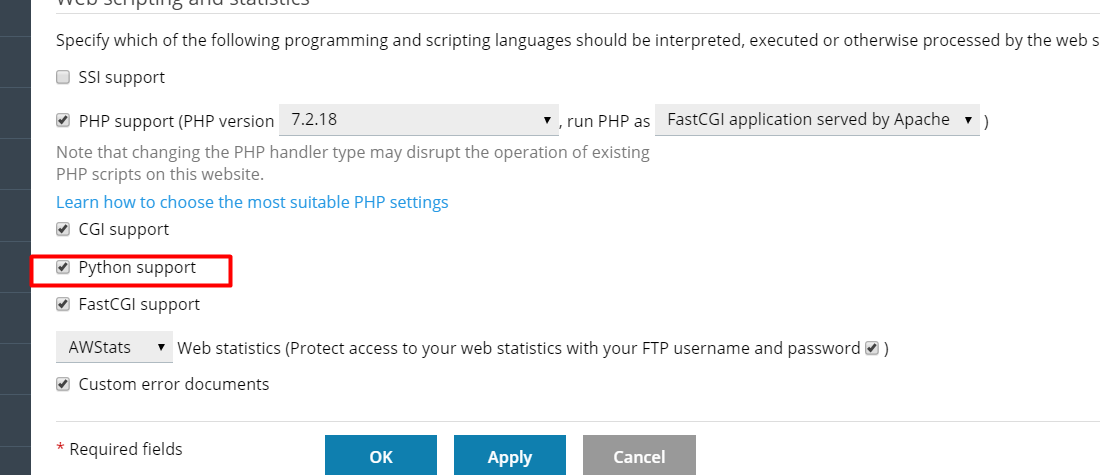Image resolution: width=1100 pixels, height=475 pixels.
Task: Toggle the web statistics password protection checkbox
Action: [x=872, y=348]
